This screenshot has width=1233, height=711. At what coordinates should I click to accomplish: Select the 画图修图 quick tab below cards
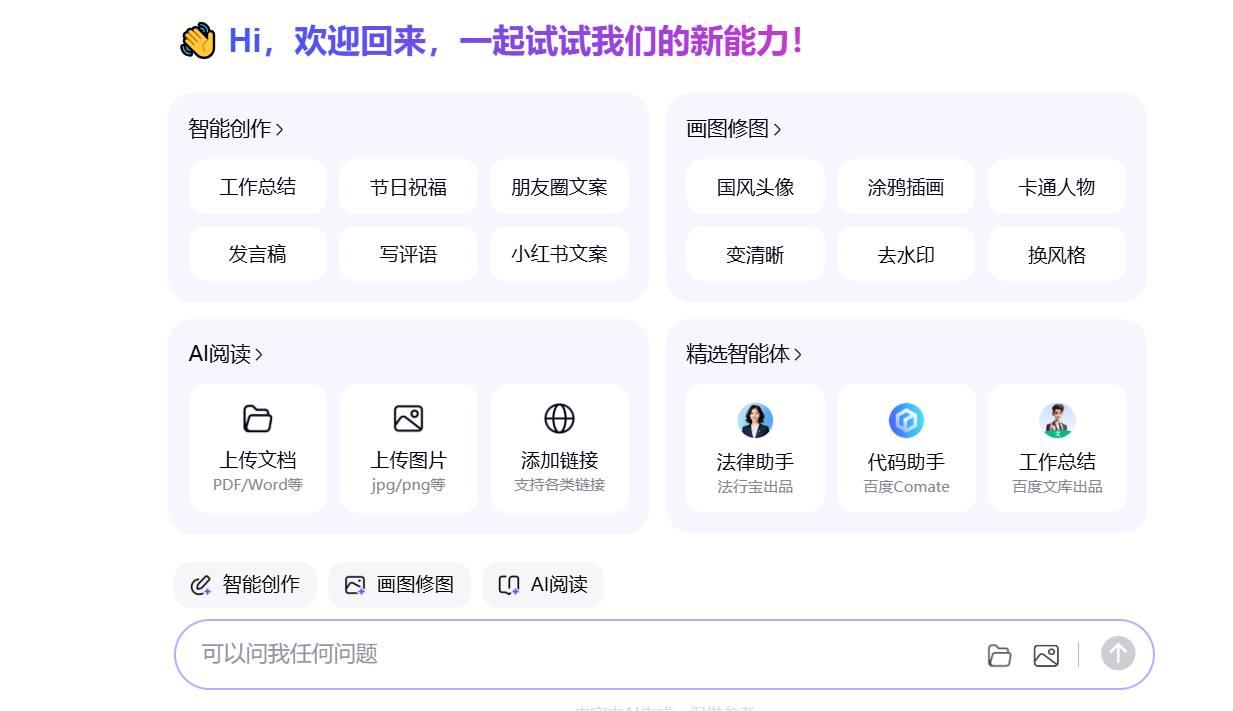399,585
